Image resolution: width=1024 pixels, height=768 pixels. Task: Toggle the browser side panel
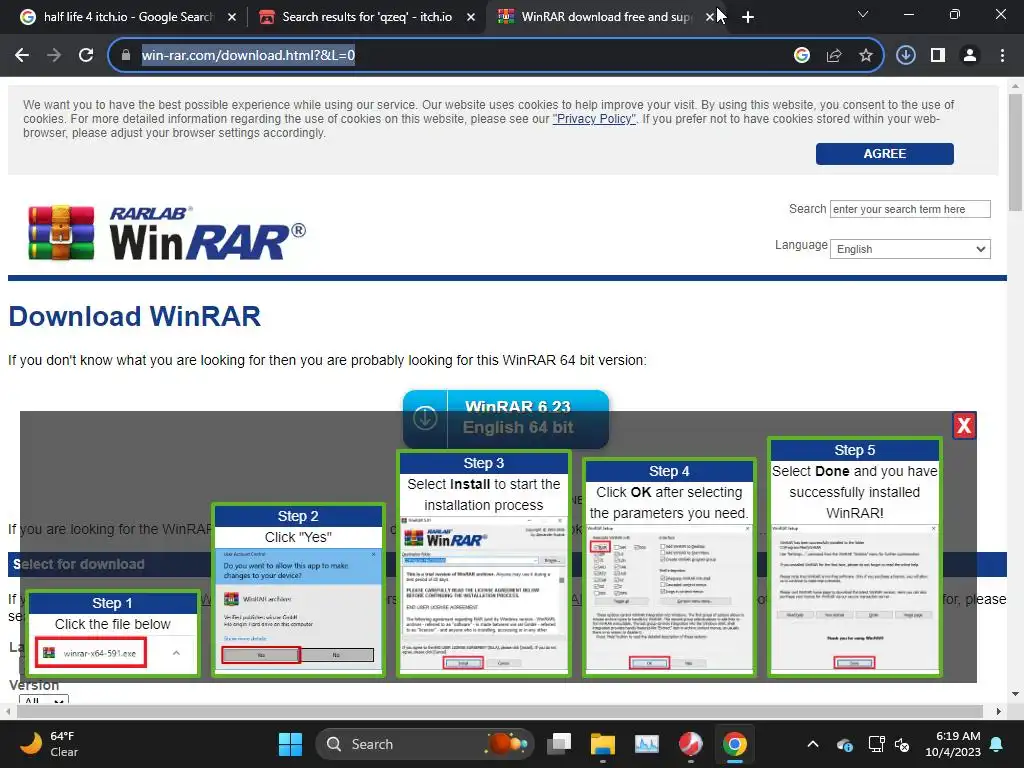tap(938, 56)
